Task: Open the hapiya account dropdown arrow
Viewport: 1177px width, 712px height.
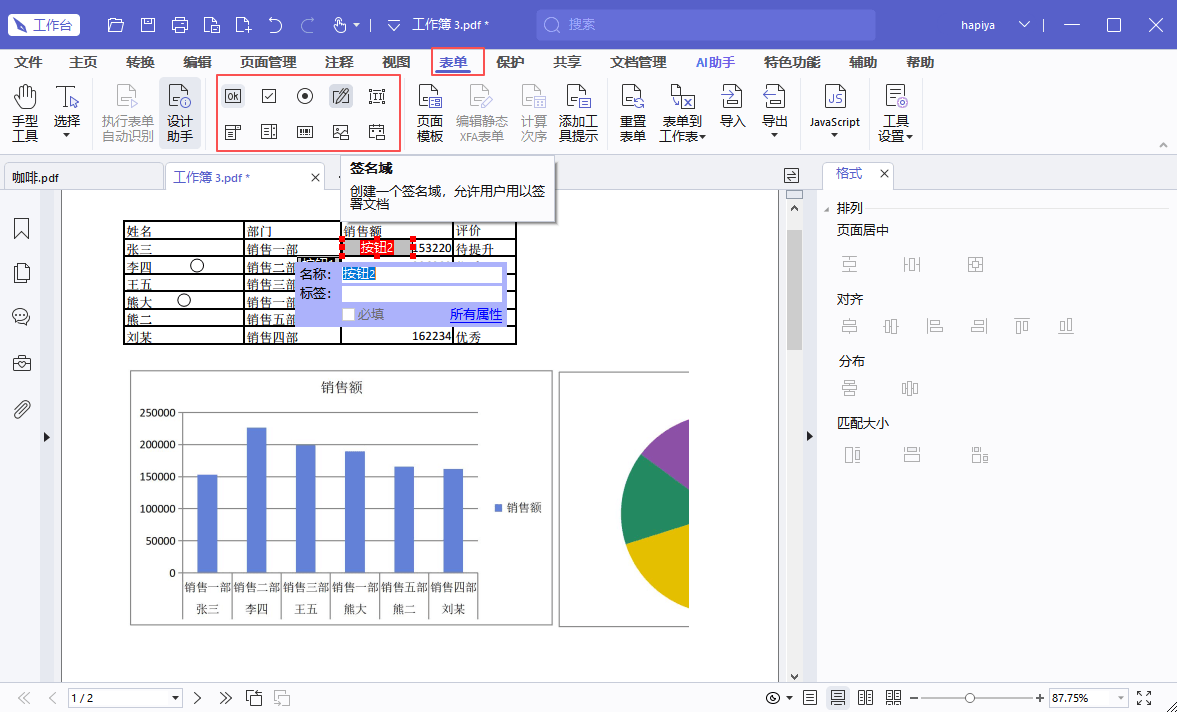Action: click(1025, 25)
